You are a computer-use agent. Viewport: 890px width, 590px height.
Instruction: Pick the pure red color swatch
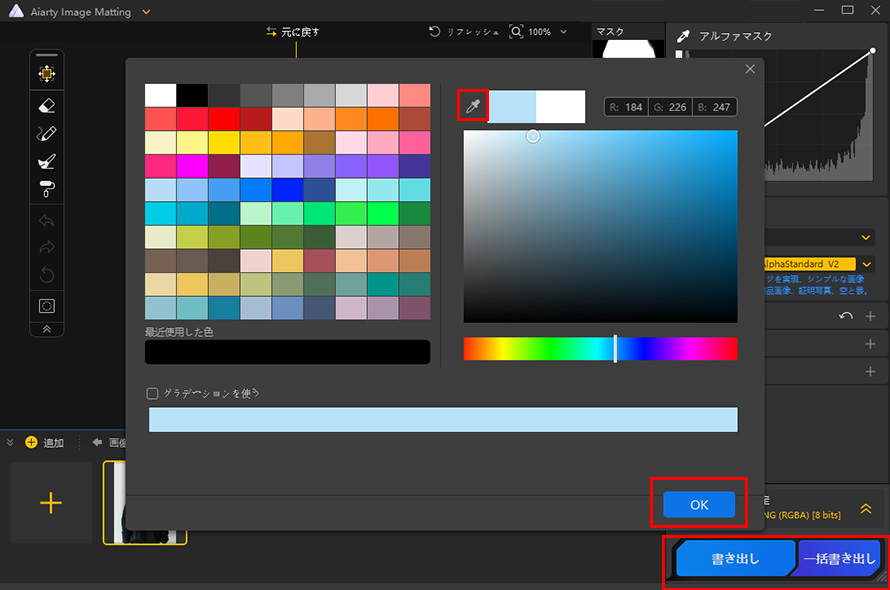[x=223, y=119]
